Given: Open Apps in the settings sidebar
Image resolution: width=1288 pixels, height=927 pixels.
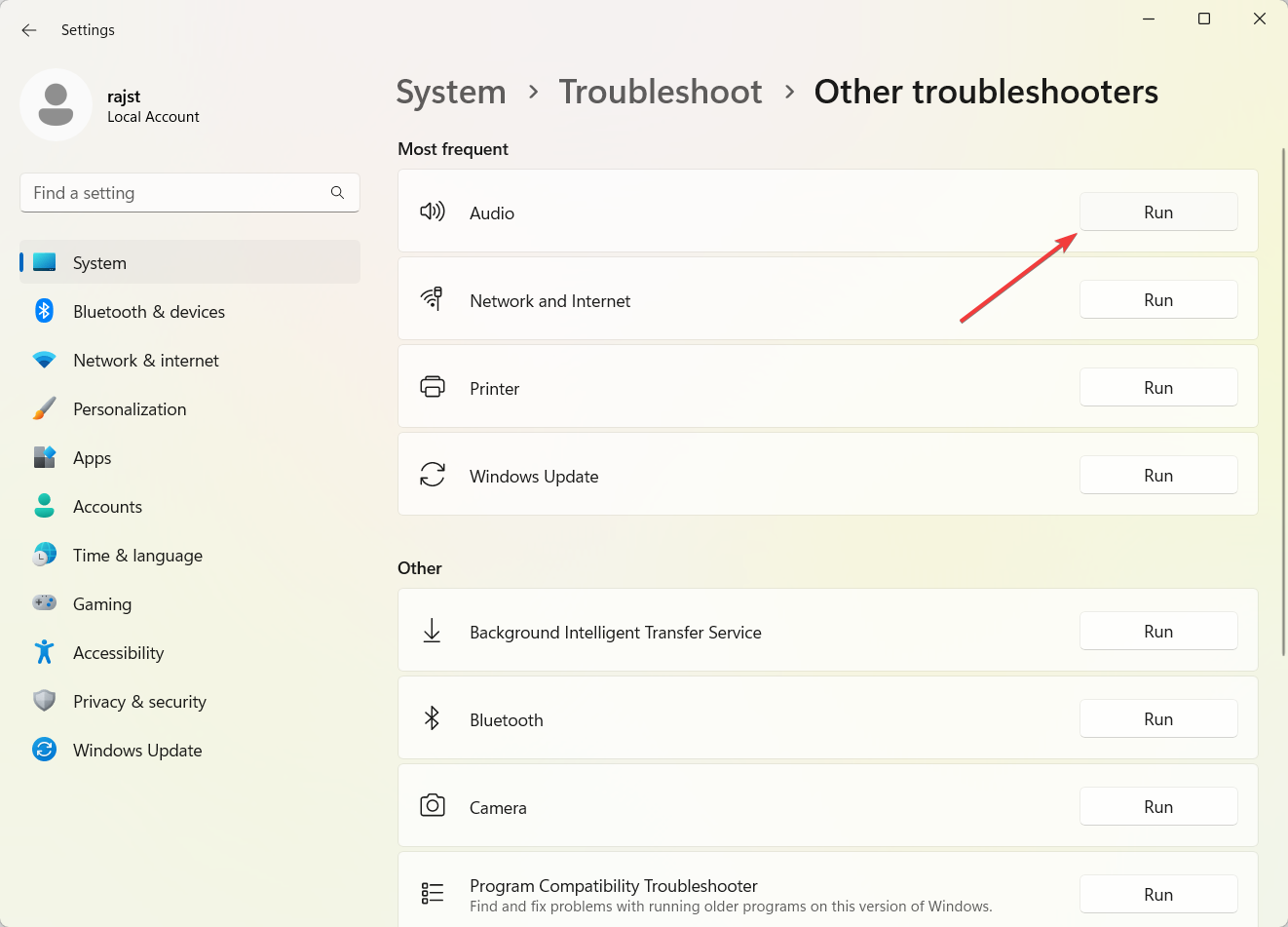Looking at the screenshot, I should point(93,458).
